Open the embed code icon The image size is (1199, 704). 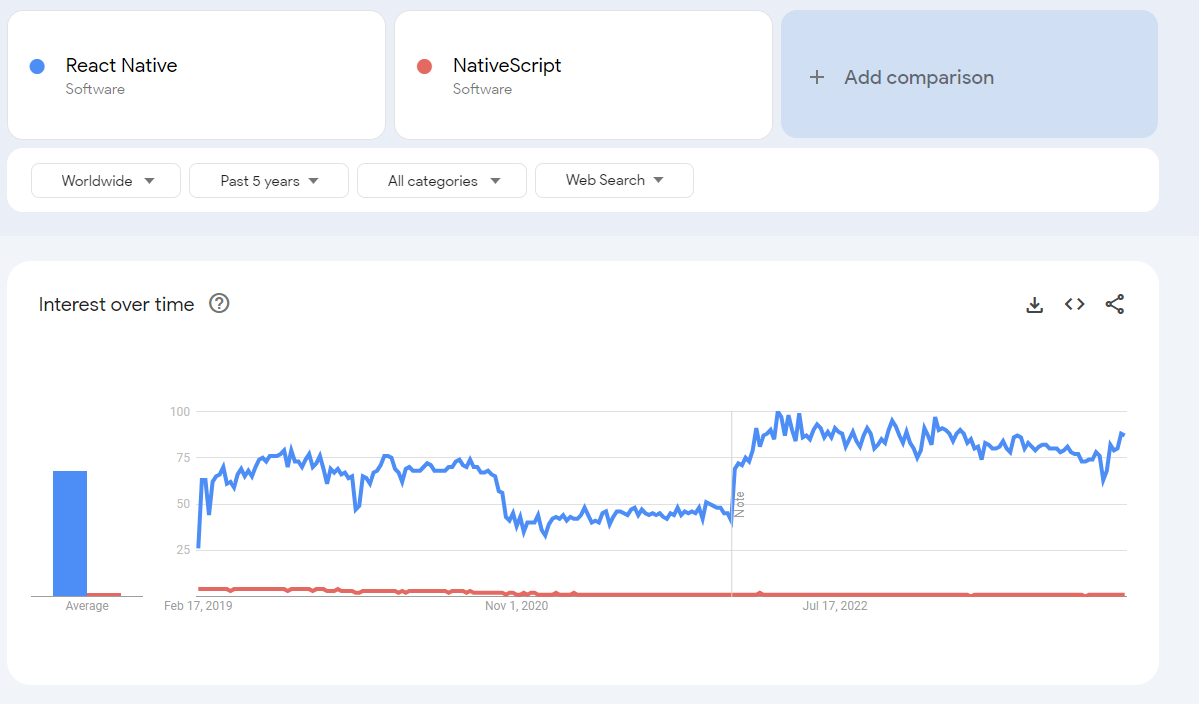[x=1074, y=304]
